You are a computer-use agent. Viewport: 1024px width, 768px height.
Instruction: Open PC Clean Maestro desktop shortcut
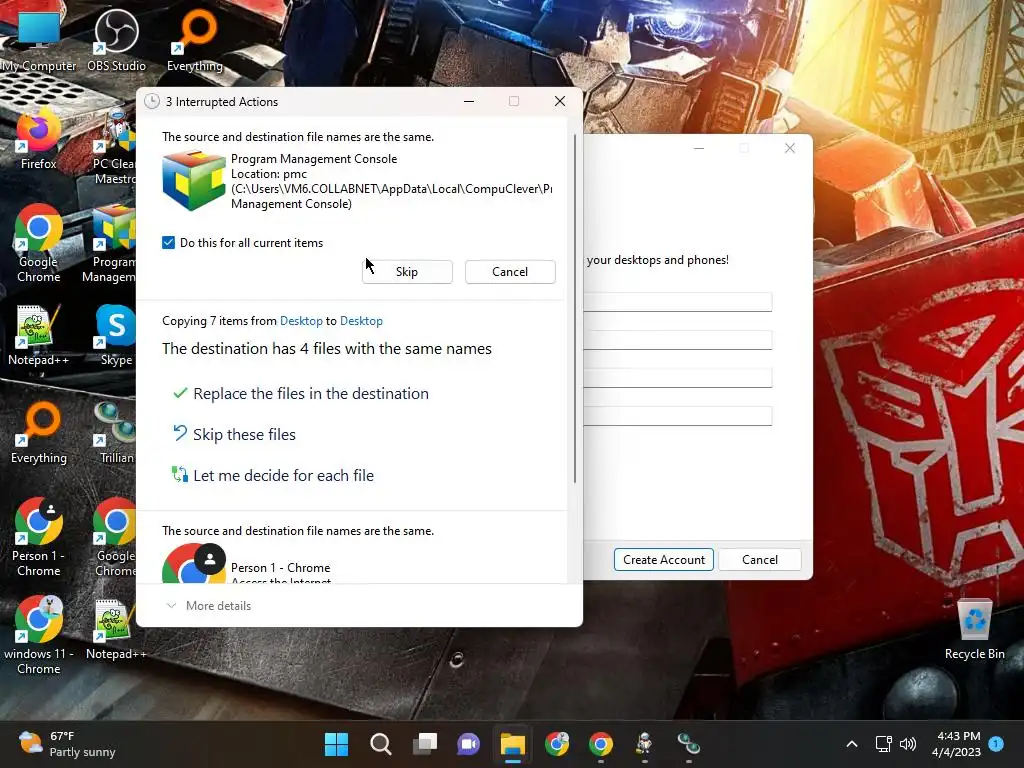pyautogui.click(x=114, y=147)
